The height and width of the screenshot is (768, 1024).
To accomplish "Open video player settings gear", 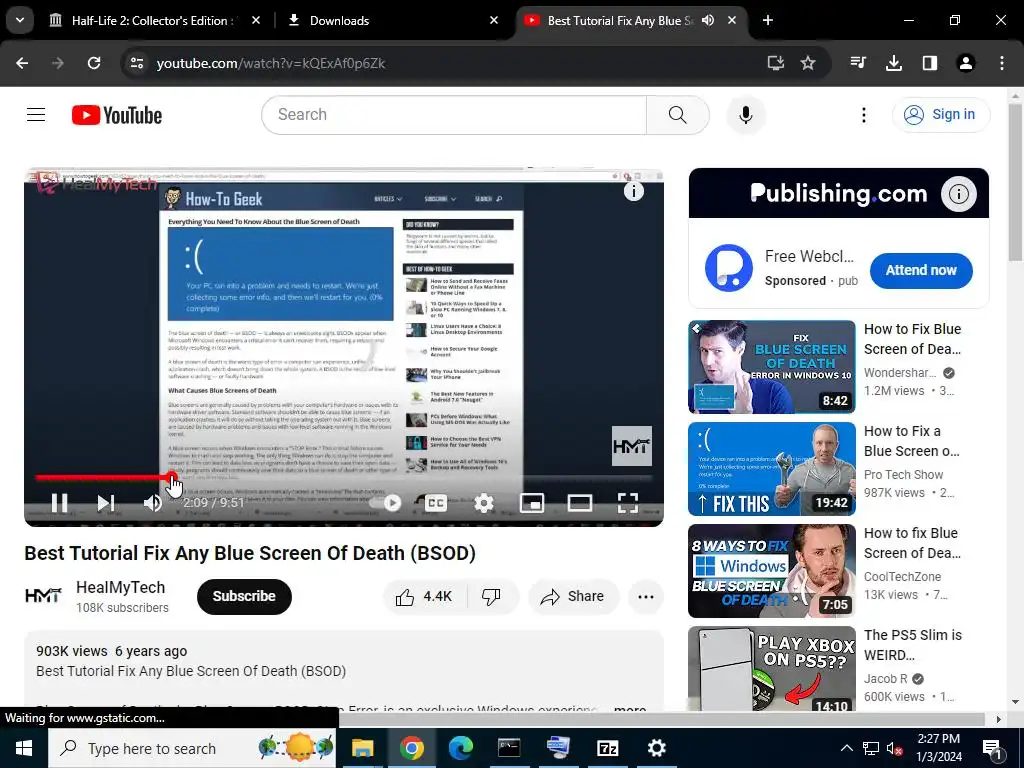I will (x=484, y=502).
